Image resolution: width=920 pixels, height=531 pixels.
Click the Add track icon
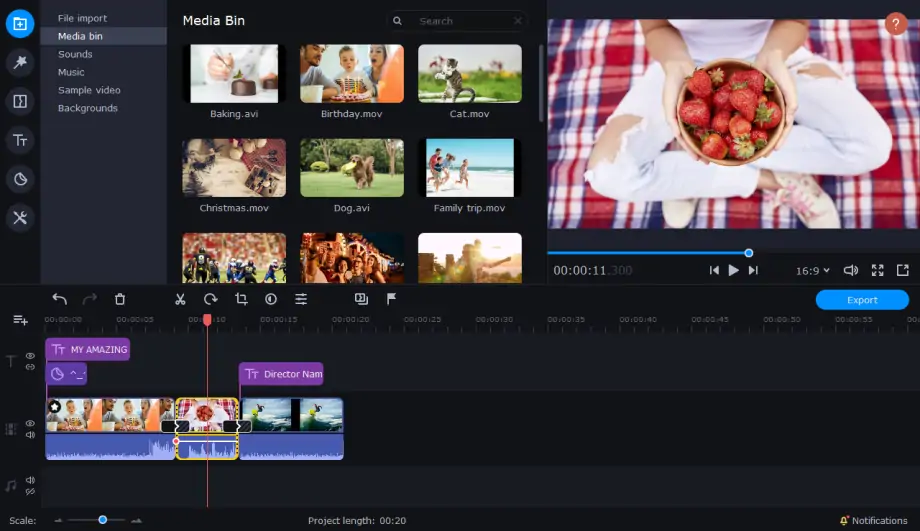(20, 320)
